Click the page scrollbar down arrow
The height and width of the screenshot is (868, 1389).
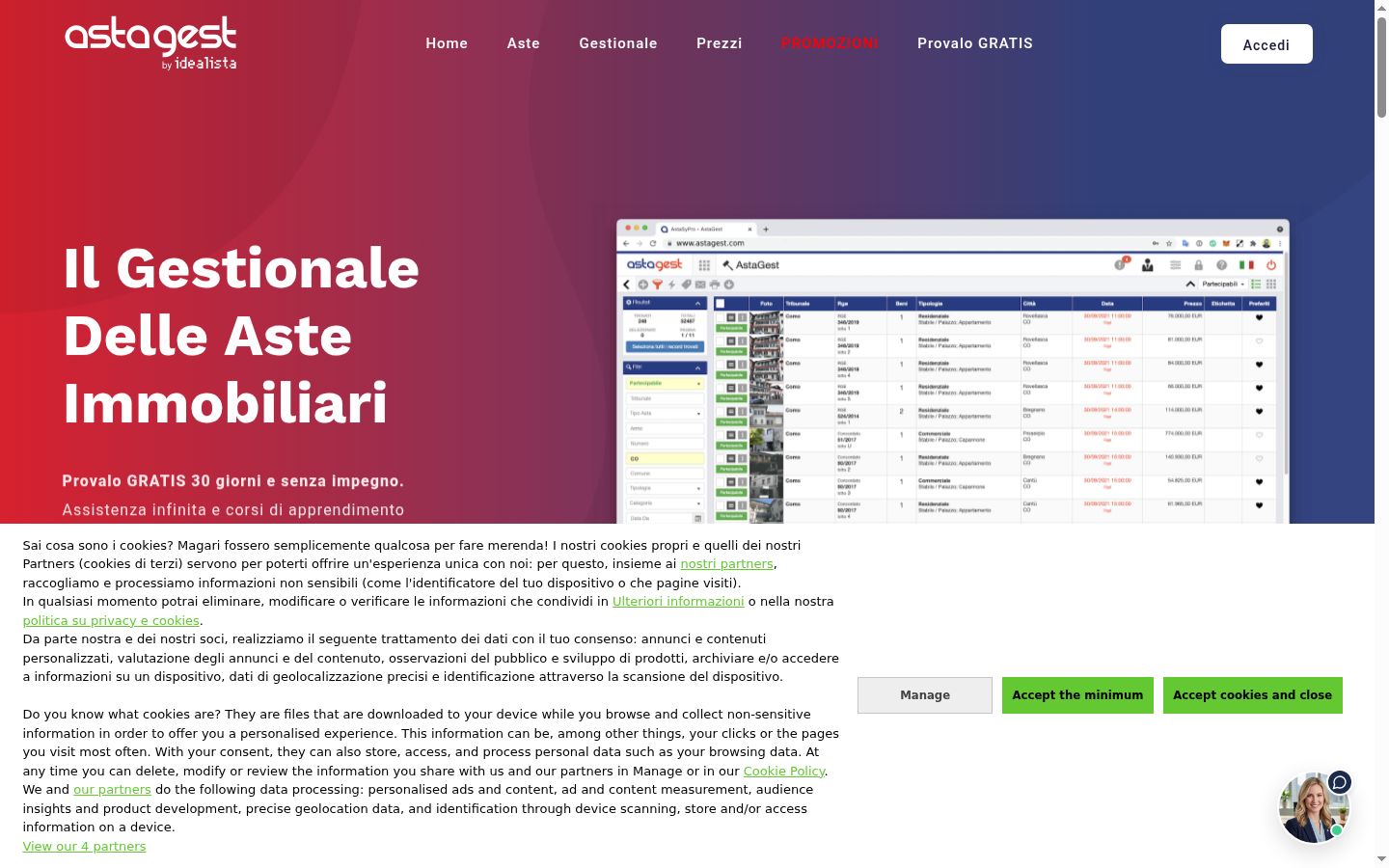coord(1381,858)
